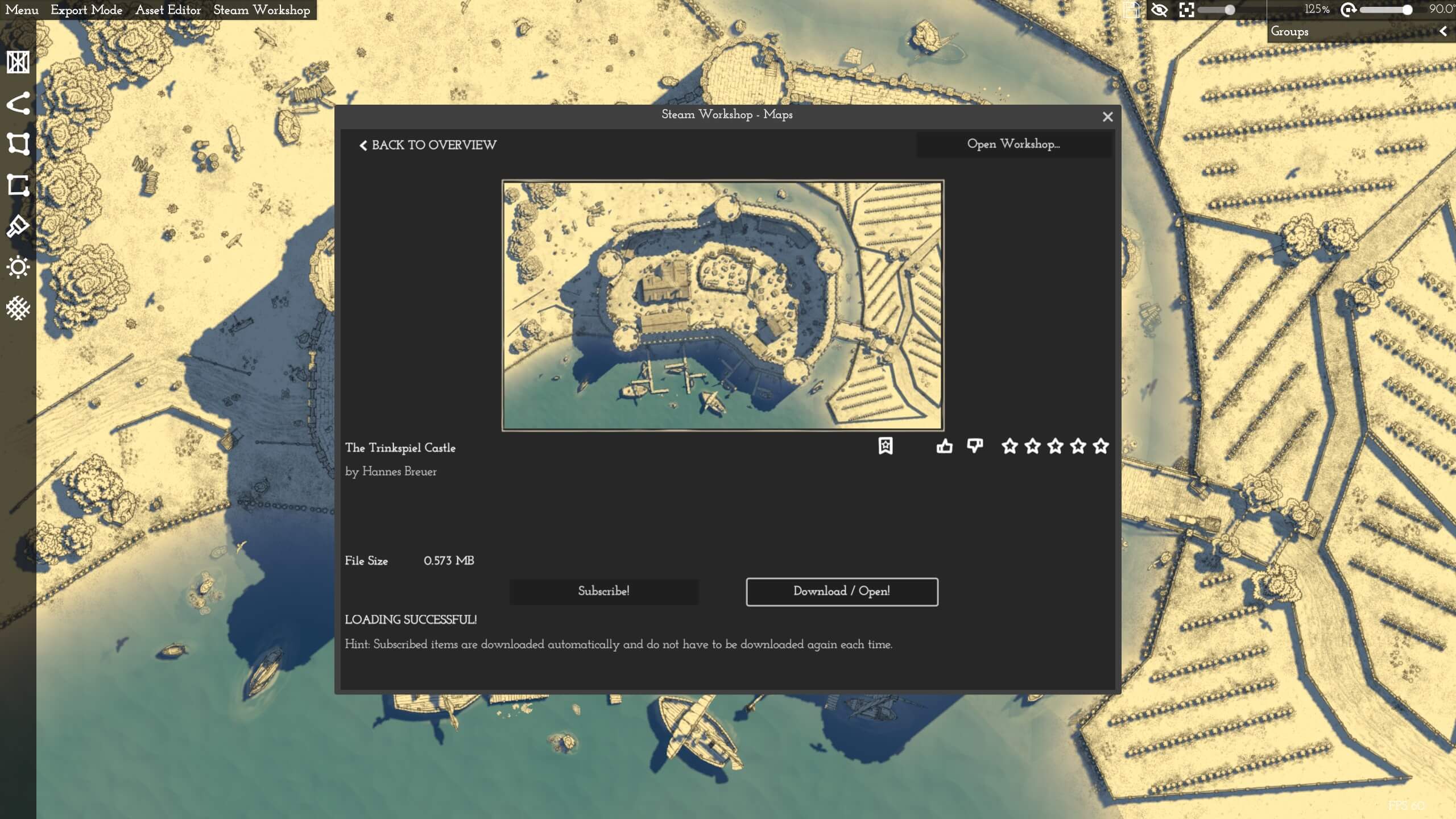Viewport: 1456px width, 819px height.
Task: Open the crosshatch grid tool
Action: 18,308
